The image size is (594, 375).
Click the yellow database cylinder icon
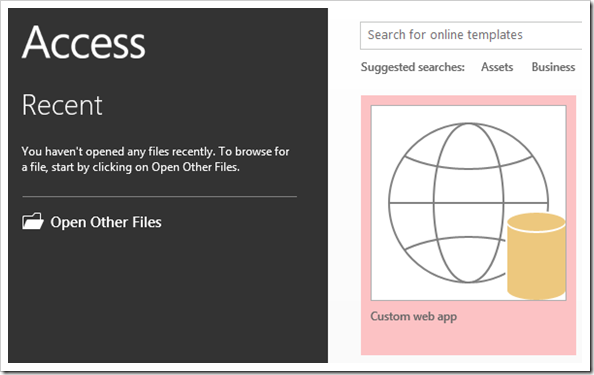click(536, 256)
